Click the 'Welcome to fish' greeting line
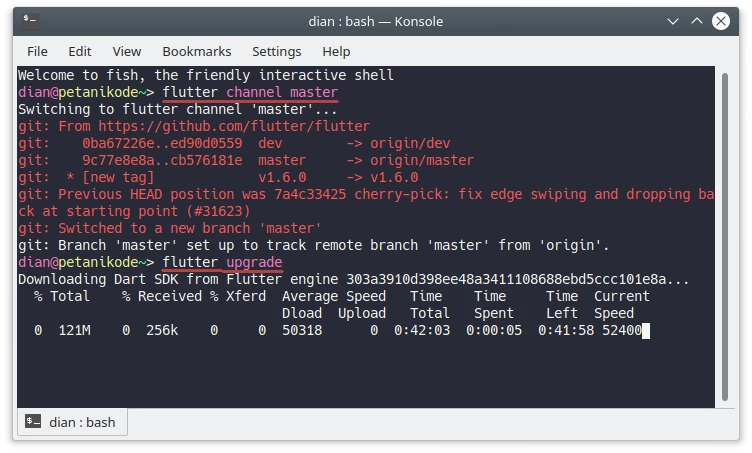752x453 pixels. tap(206, 75)
